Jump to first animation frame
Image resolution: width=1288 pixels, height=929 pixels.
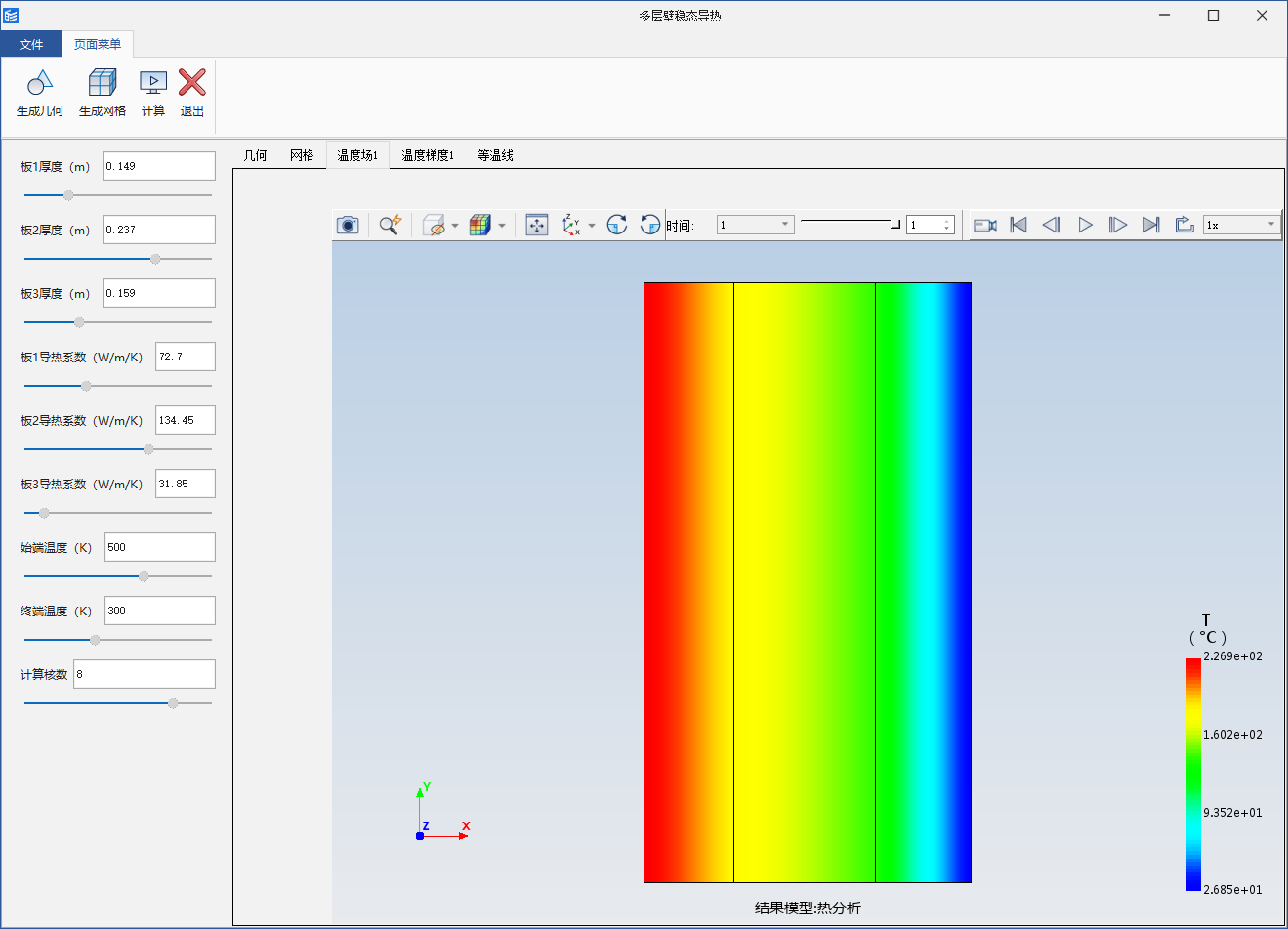coord(1018,225)
